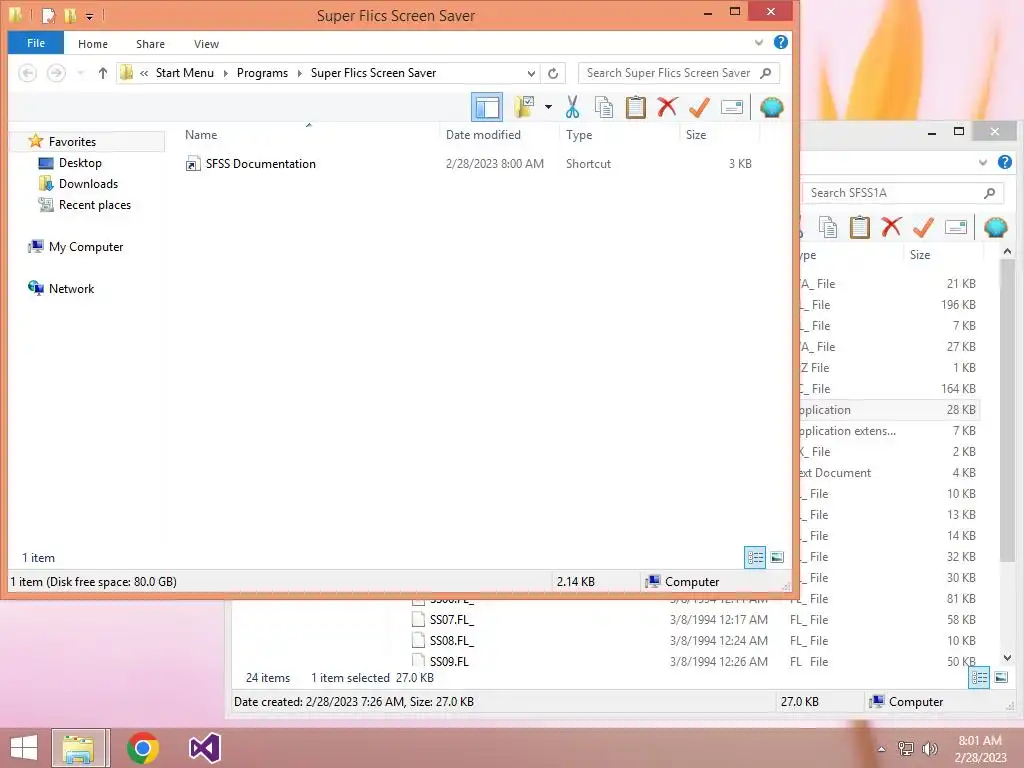Image resolution: width=1024 pixels, height=768 pixels.
Task: Expand the ribbon chevron in Super Flics window
Action: tap(759, 42)
